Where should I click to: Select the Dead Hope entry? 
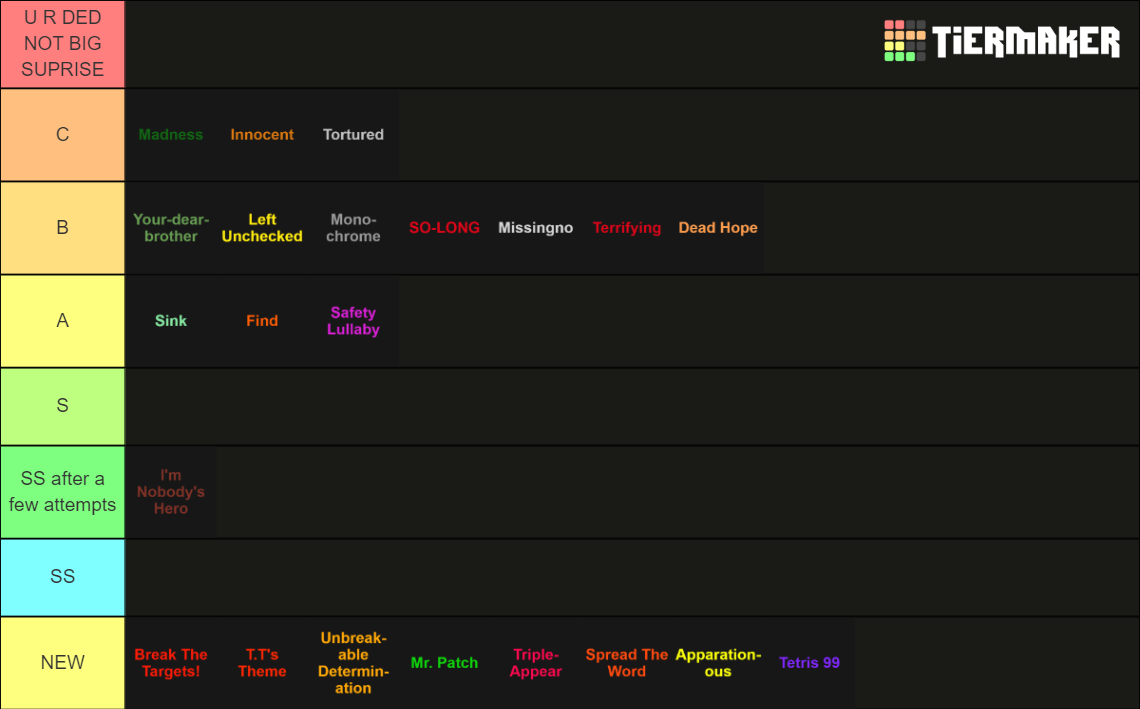tap(718, 227)
